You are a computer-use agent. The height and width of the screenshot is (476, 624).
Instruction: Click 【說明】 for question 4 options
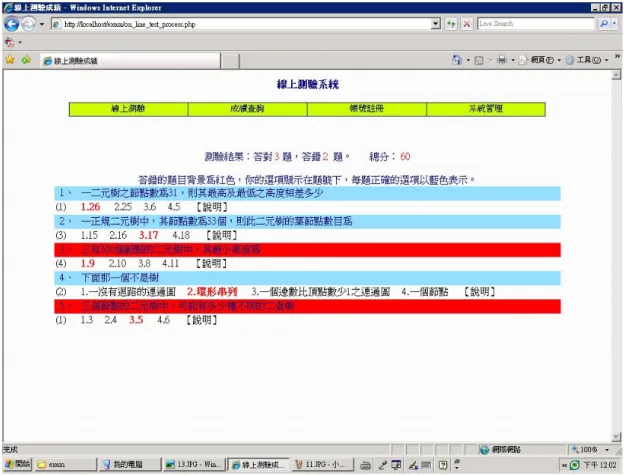480,292
